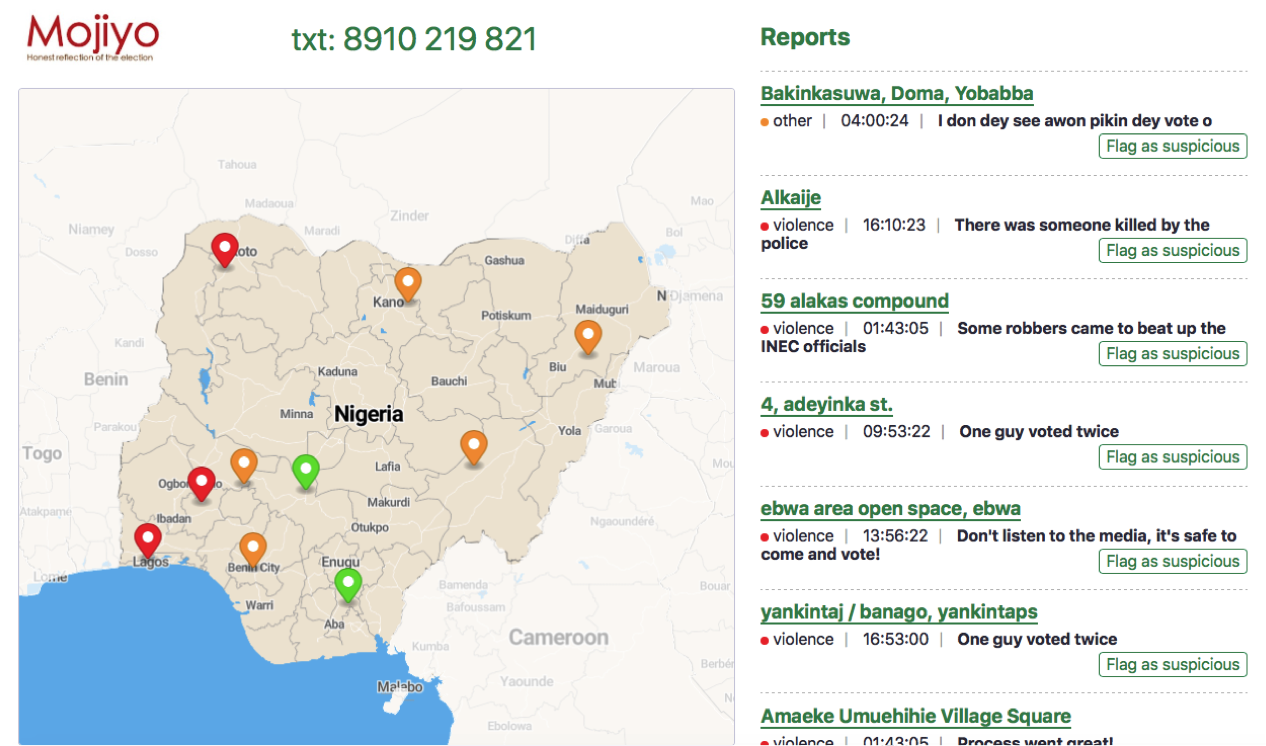
Task: Click the orange pin east of Ogbomosho
Action: pyautogui.click(x=243, y=467)
